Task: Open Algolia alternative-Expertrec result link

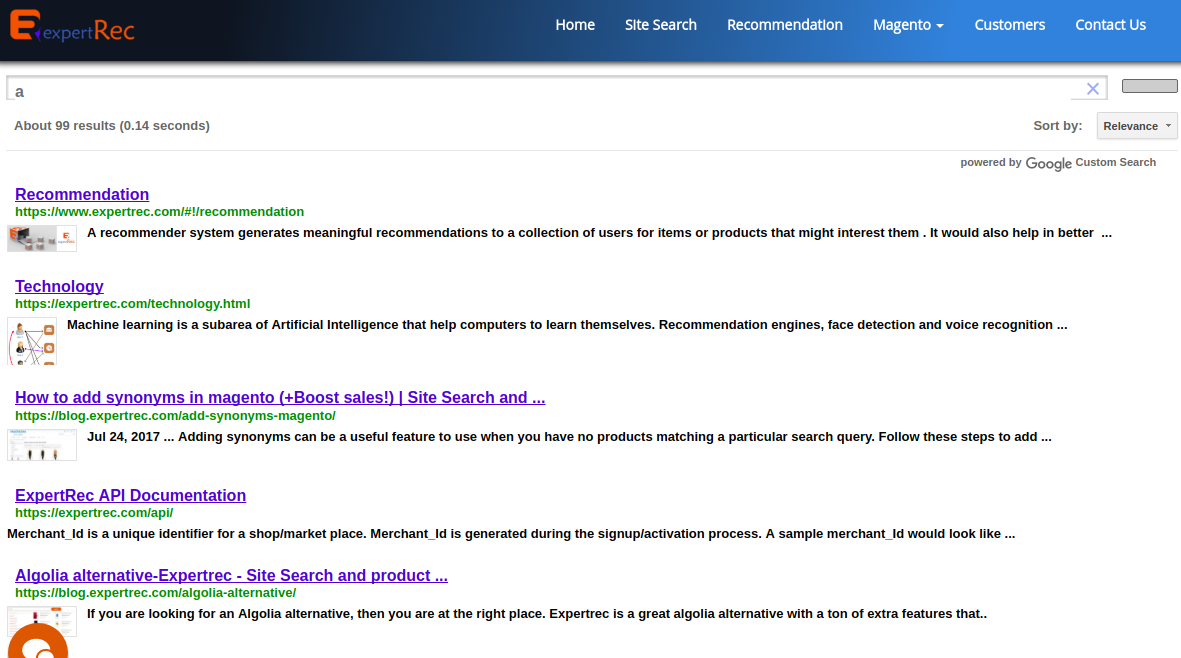Action: [231, 575]
